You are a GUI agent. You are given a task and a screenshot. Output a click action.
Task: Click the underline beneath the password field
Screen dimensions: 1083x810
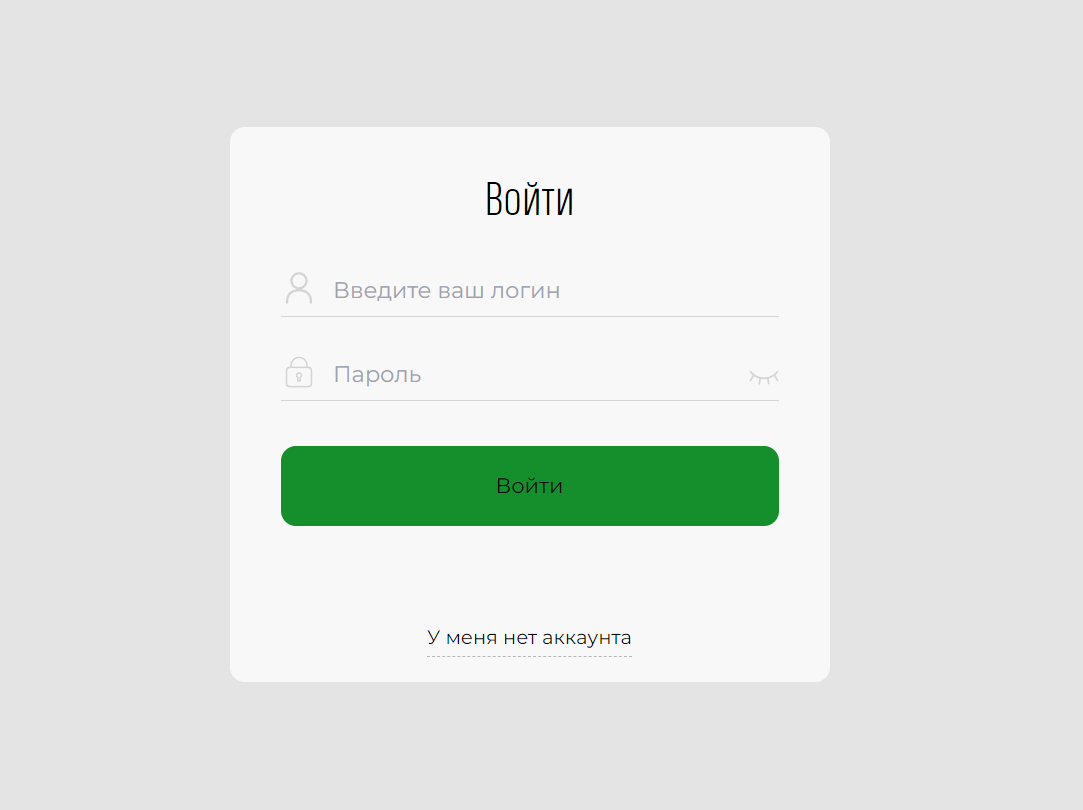[530, 401]
